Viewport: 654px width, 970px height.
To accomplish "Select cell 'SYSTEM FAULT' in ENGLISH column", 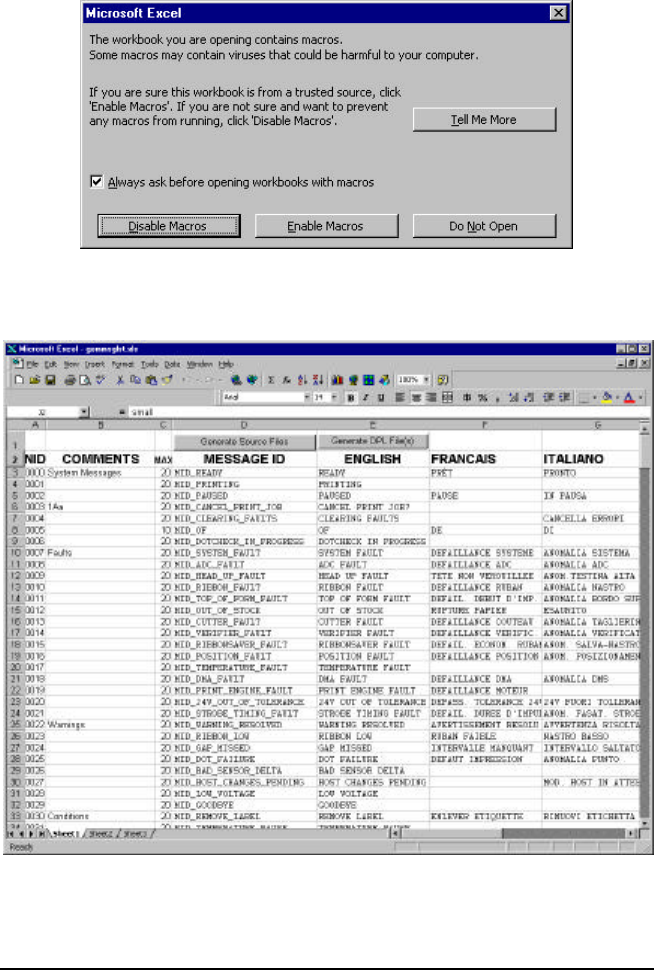I will pos(372,553).
